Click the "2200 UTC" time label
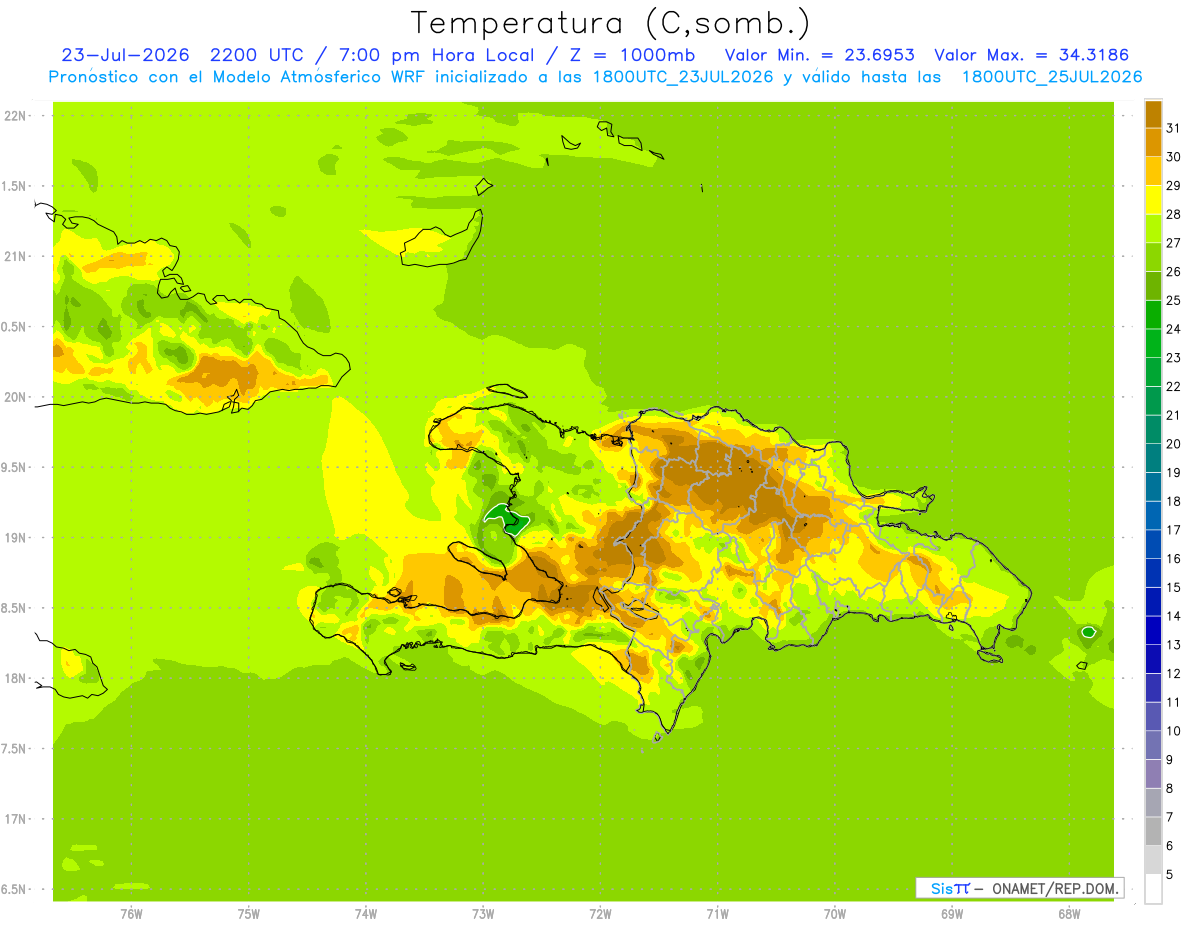1200x927 pixels. coord(257,55)
